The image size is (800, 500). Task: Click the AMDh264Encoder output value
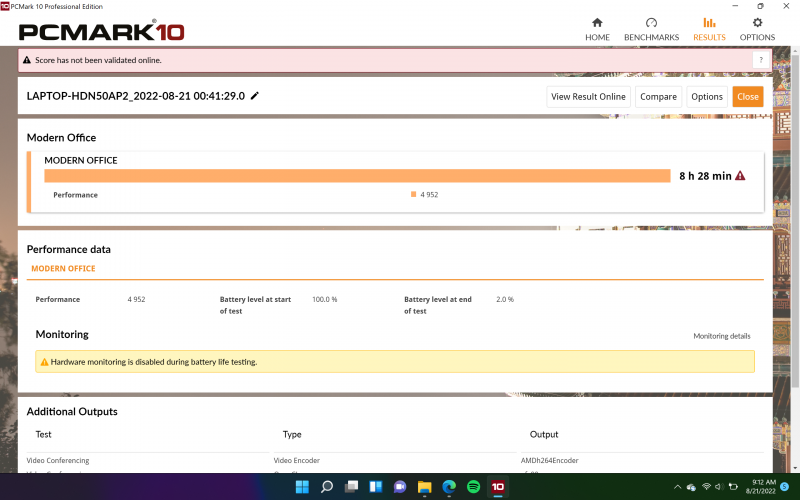tap(549, 460)
